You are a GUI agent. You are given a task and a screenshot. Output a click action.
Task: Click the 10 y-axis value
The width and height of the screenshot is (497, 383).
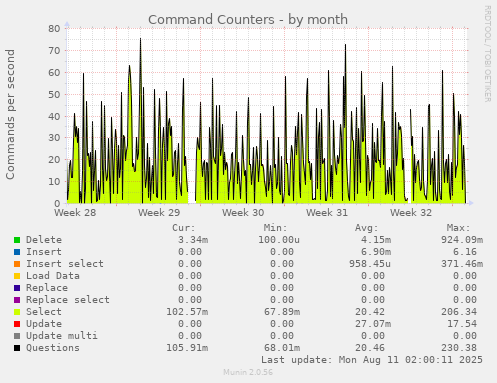pyautogui.click(x=54, y=181)
